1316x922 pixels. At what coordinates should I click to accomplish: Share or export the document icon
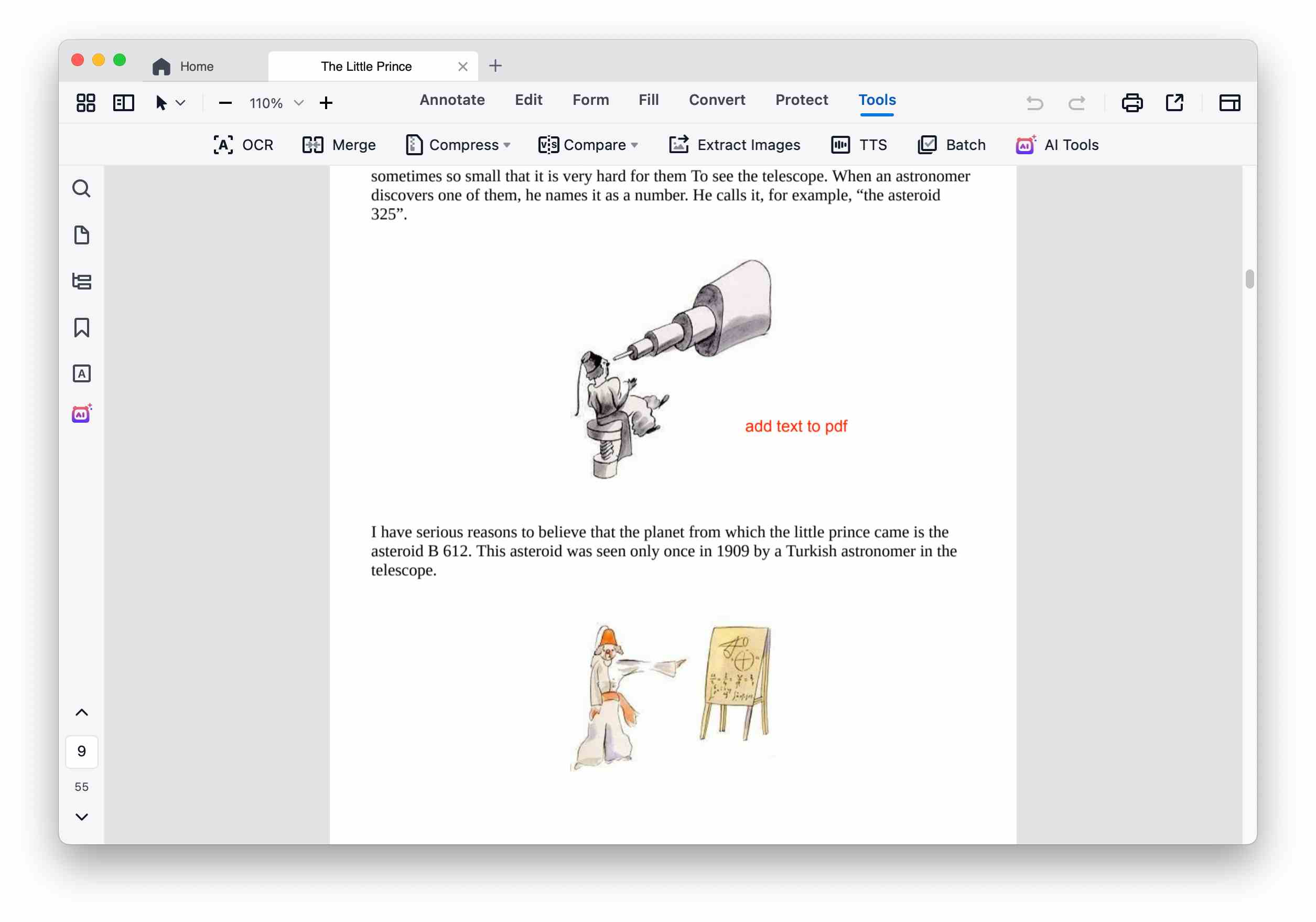1174,103
